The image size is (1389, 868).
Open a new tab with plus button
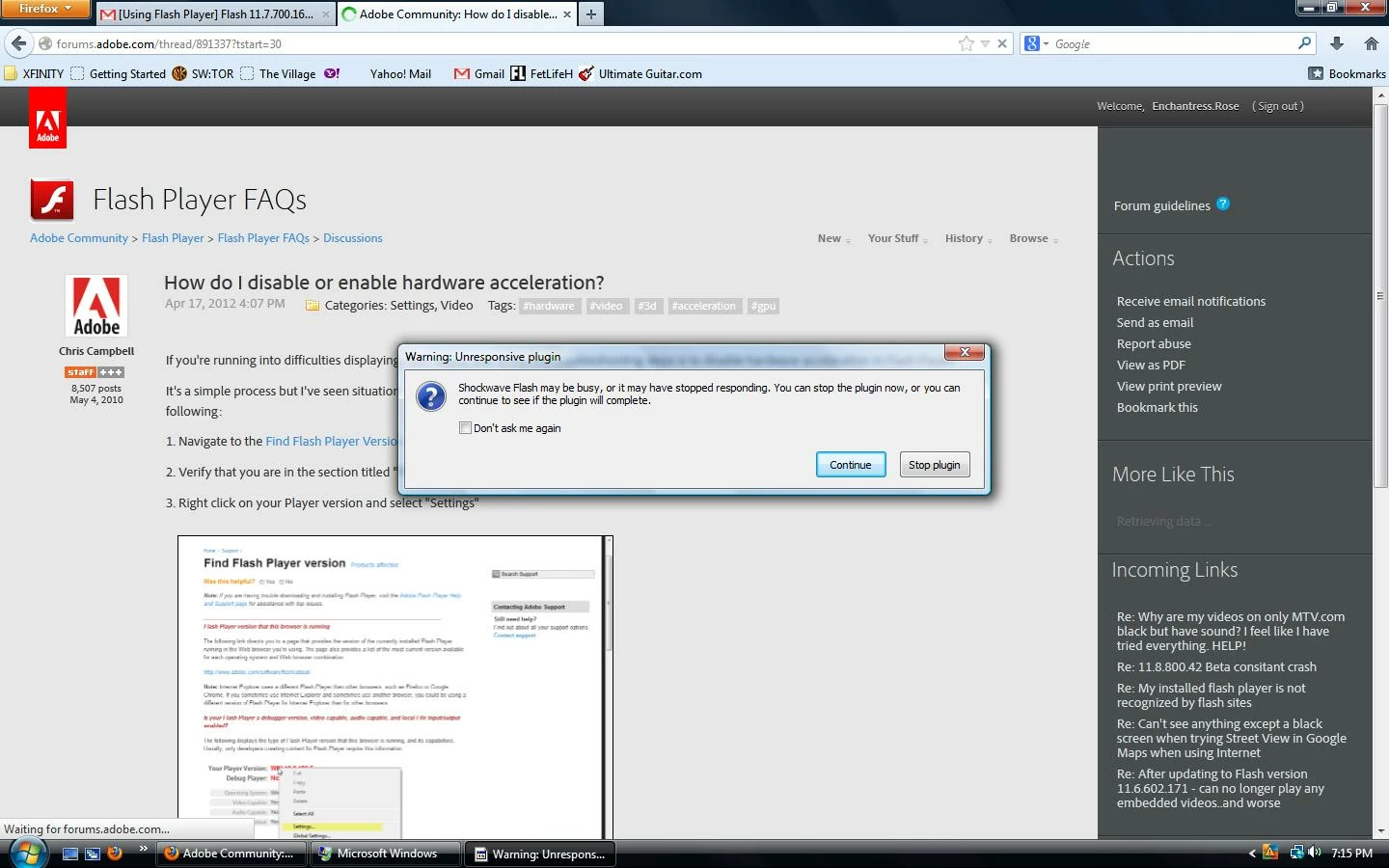click(591, 14)
